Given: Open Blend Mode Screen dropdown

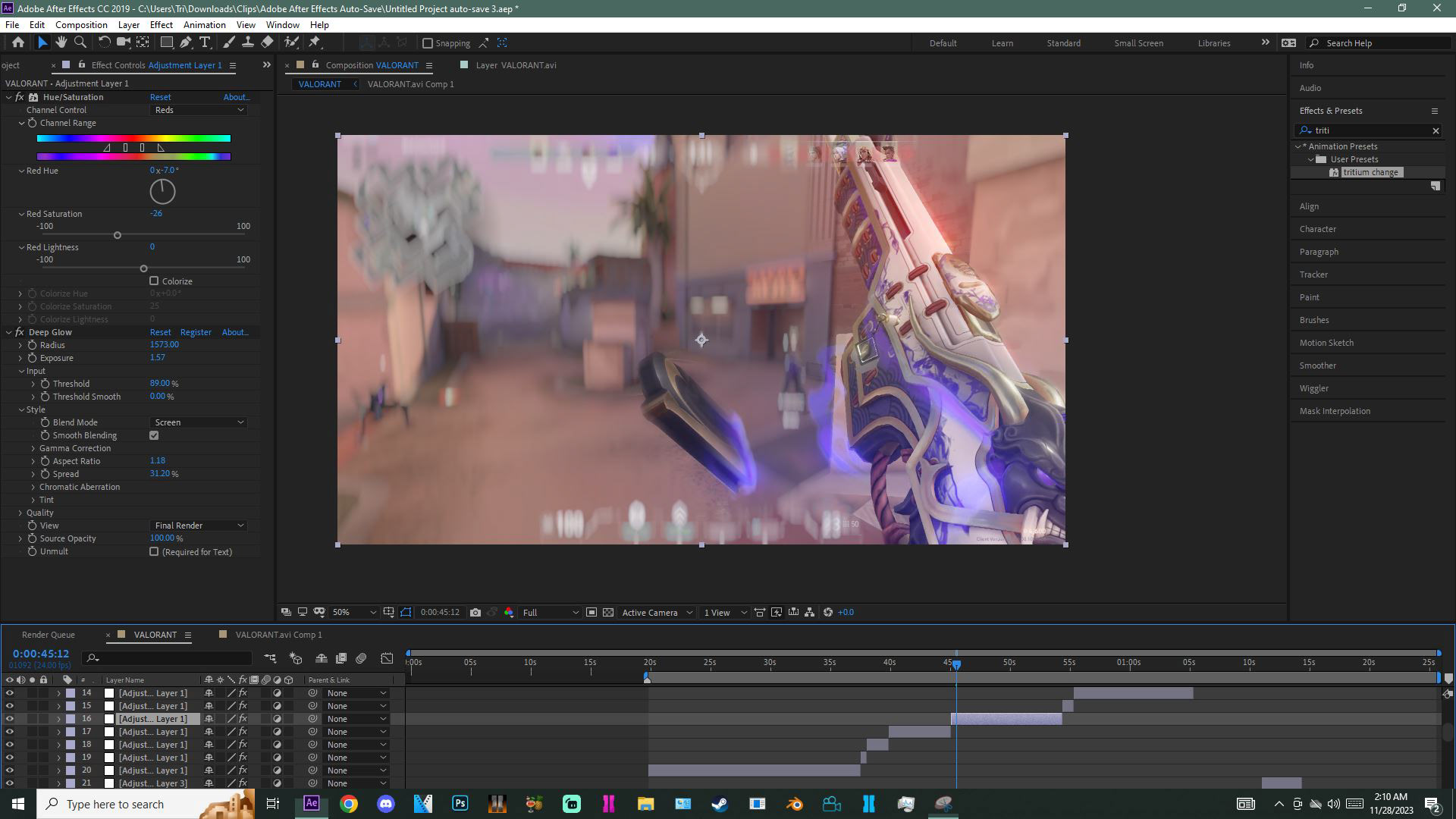Looking at the screenshot, I should tap(199, 422).
